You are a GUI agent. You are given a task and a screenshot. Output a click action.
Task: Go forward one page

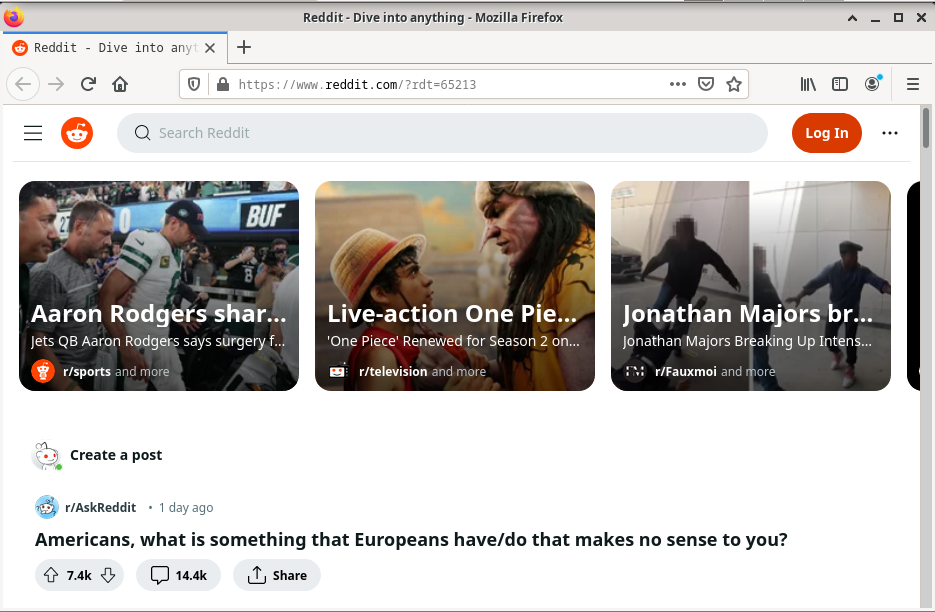[56, 84]
